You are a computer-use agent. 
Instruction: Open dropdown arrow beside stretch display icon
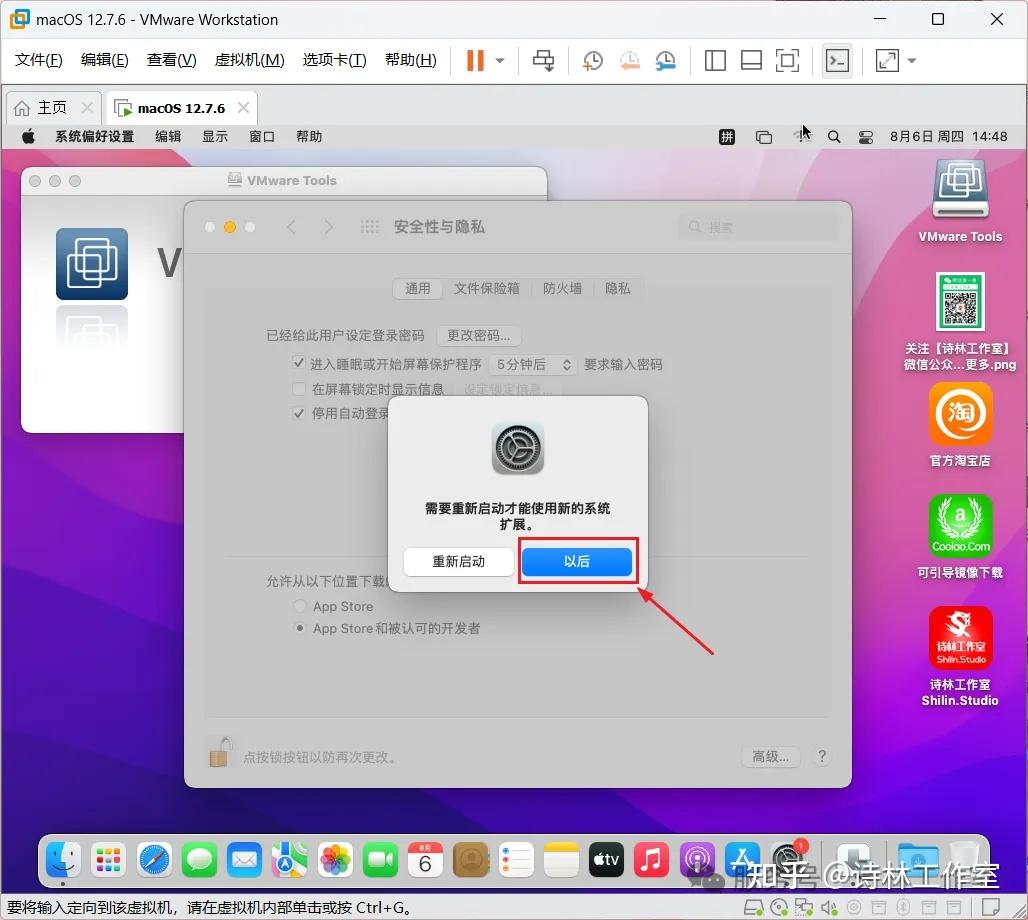pos(911,60)
